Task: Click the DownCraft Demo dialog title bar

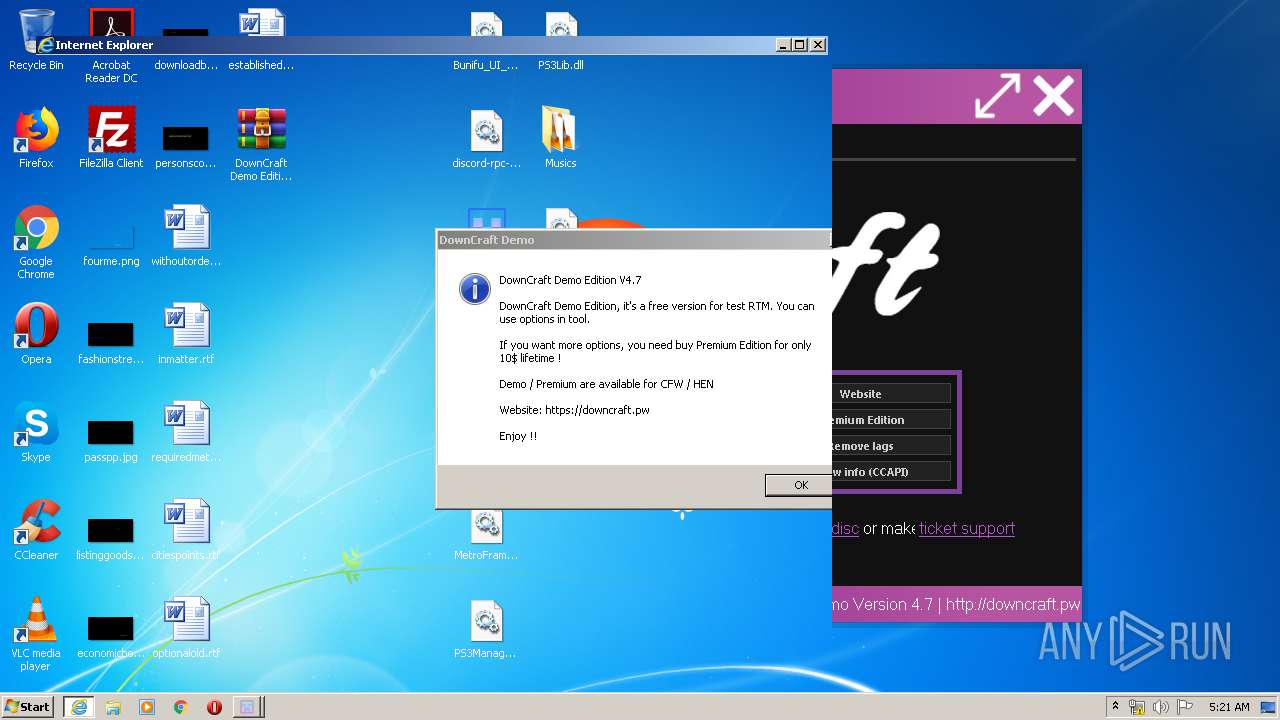Action: tap(634, 240)
